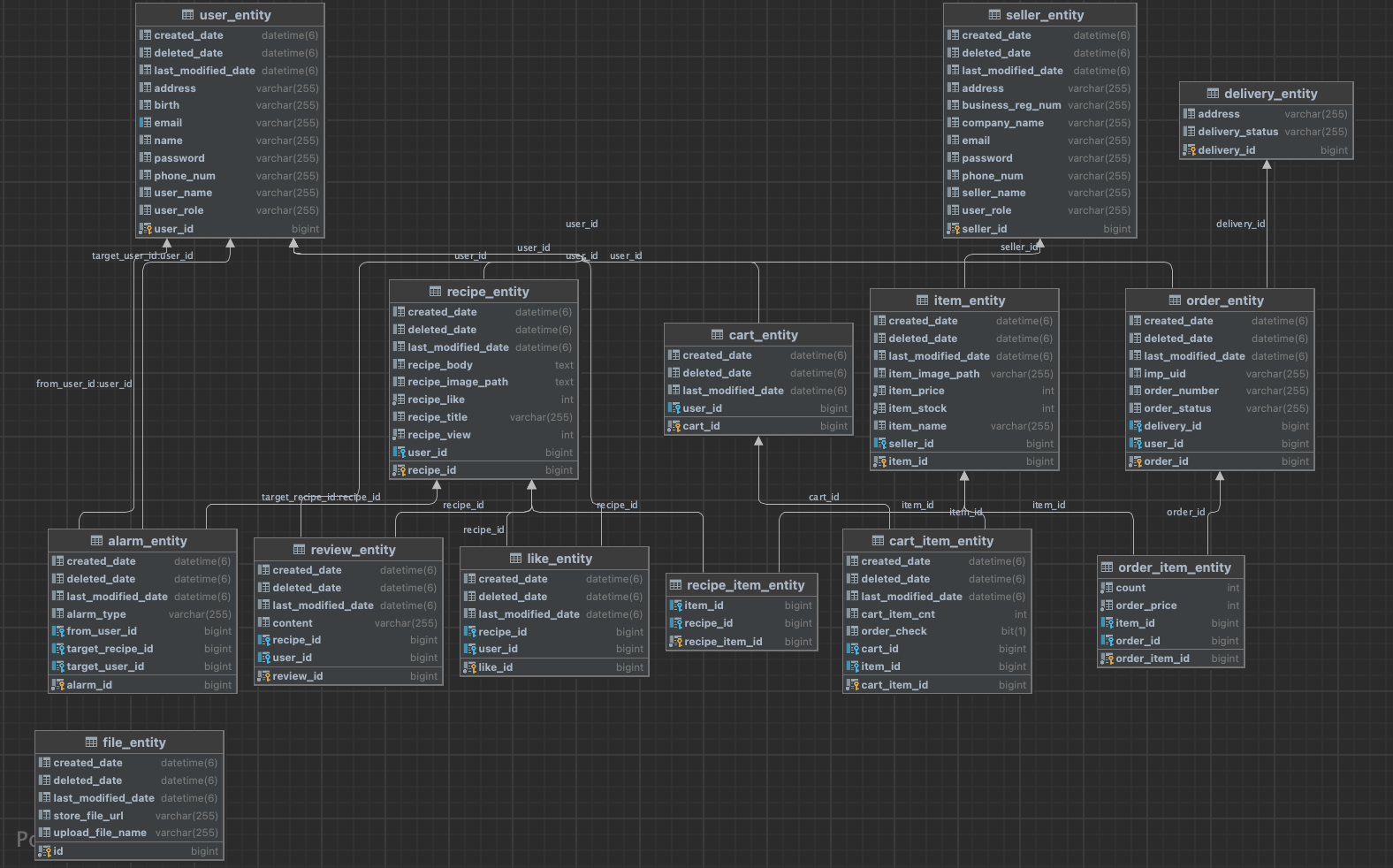Click the key icon beside order_item_id
The height and width of the screenshot is (868, 1393).
click(x=1107, y=659)
